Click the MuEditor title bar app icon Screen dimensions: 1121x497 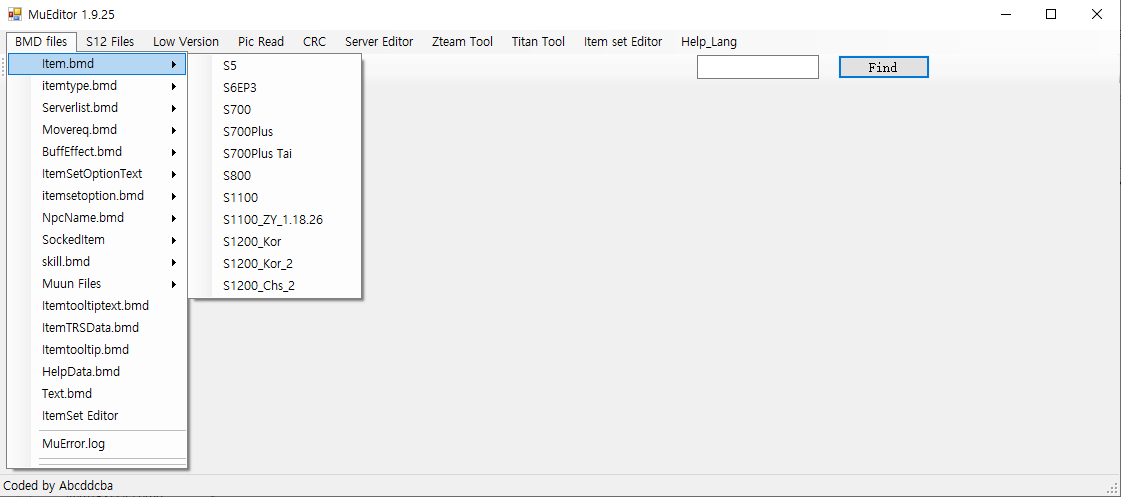pyautogui.click(x=14, y=14)
